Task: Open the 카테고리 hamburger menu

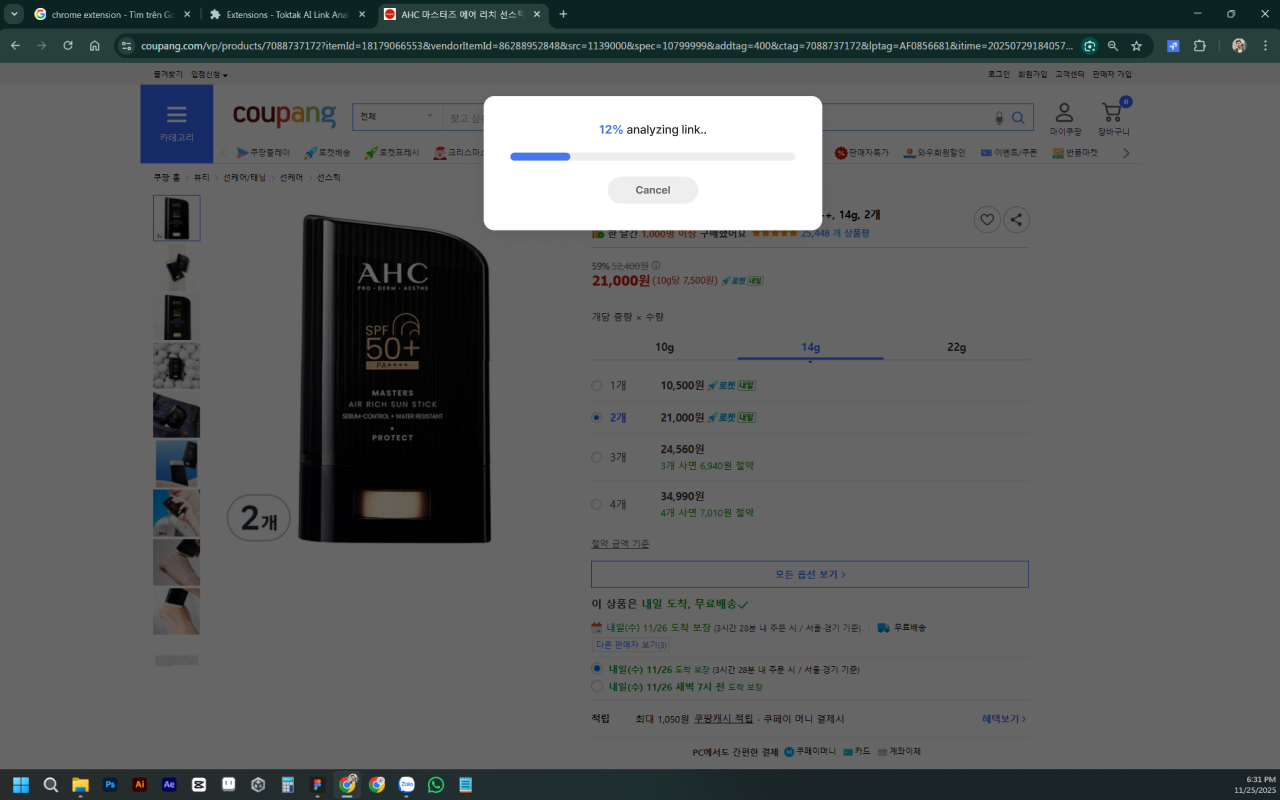Action: coord(176,117)
